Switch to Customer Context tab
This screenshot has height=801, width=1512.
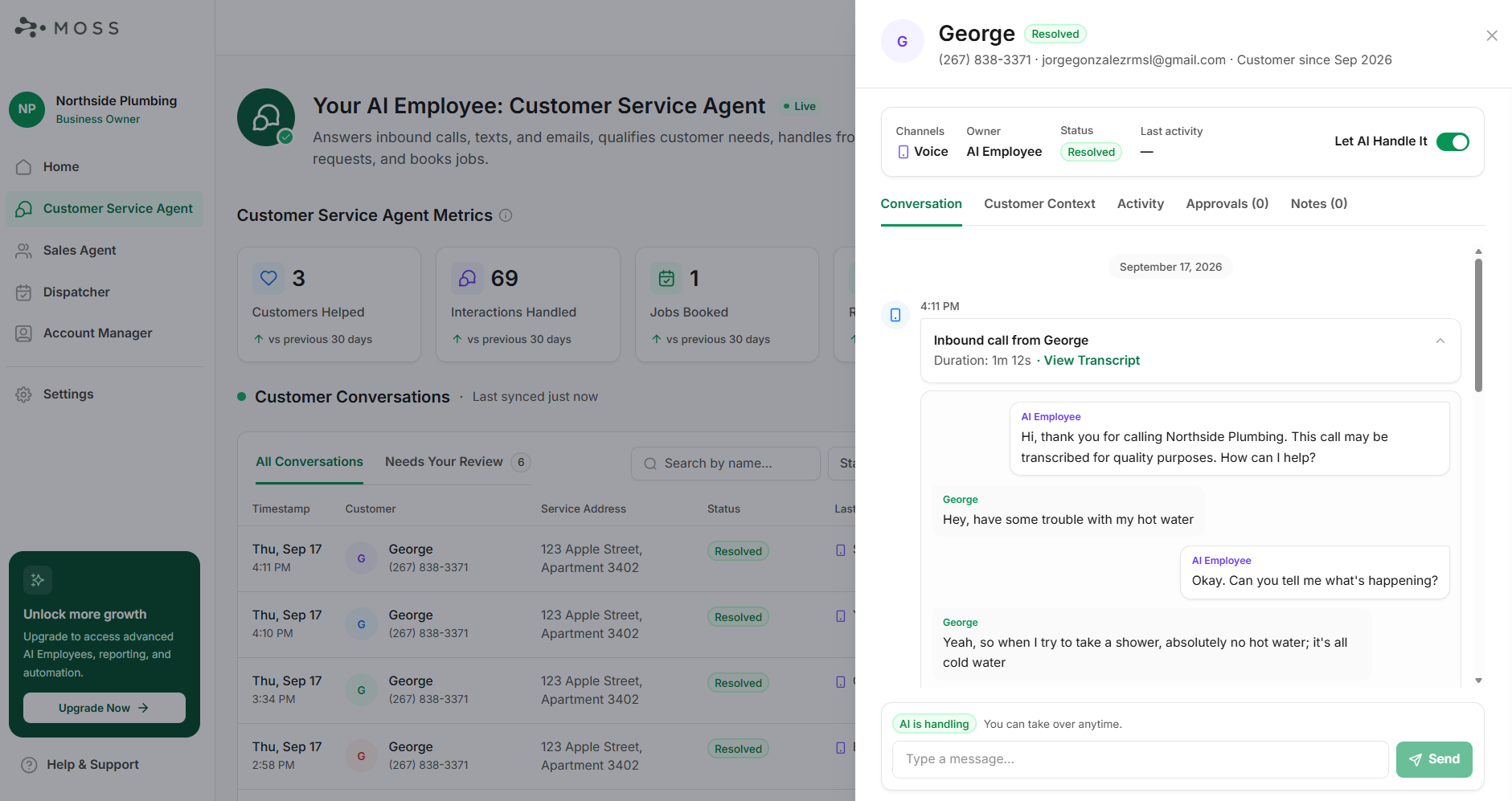click(1039, 204)
